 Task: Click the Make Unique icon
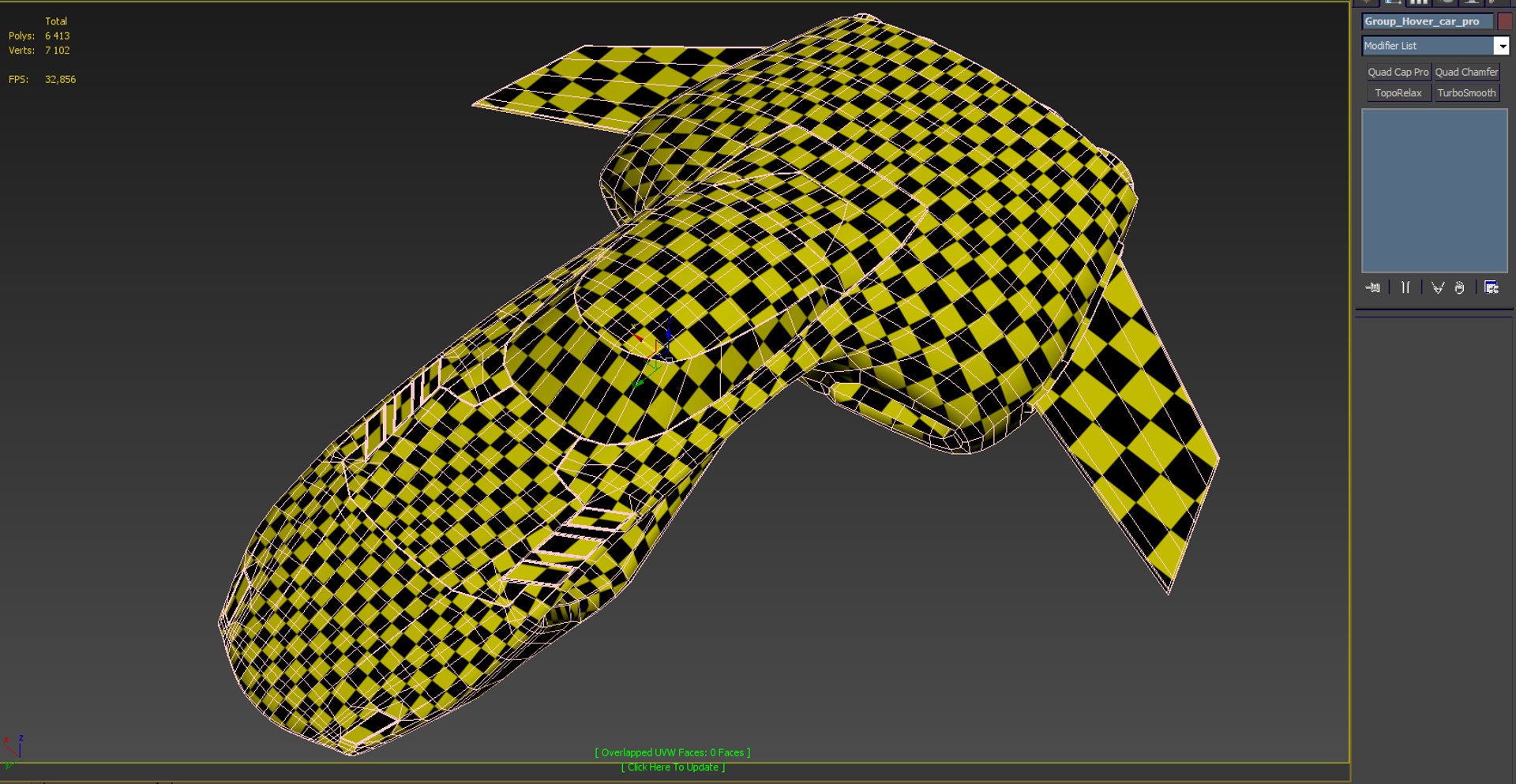[1438, 287]
